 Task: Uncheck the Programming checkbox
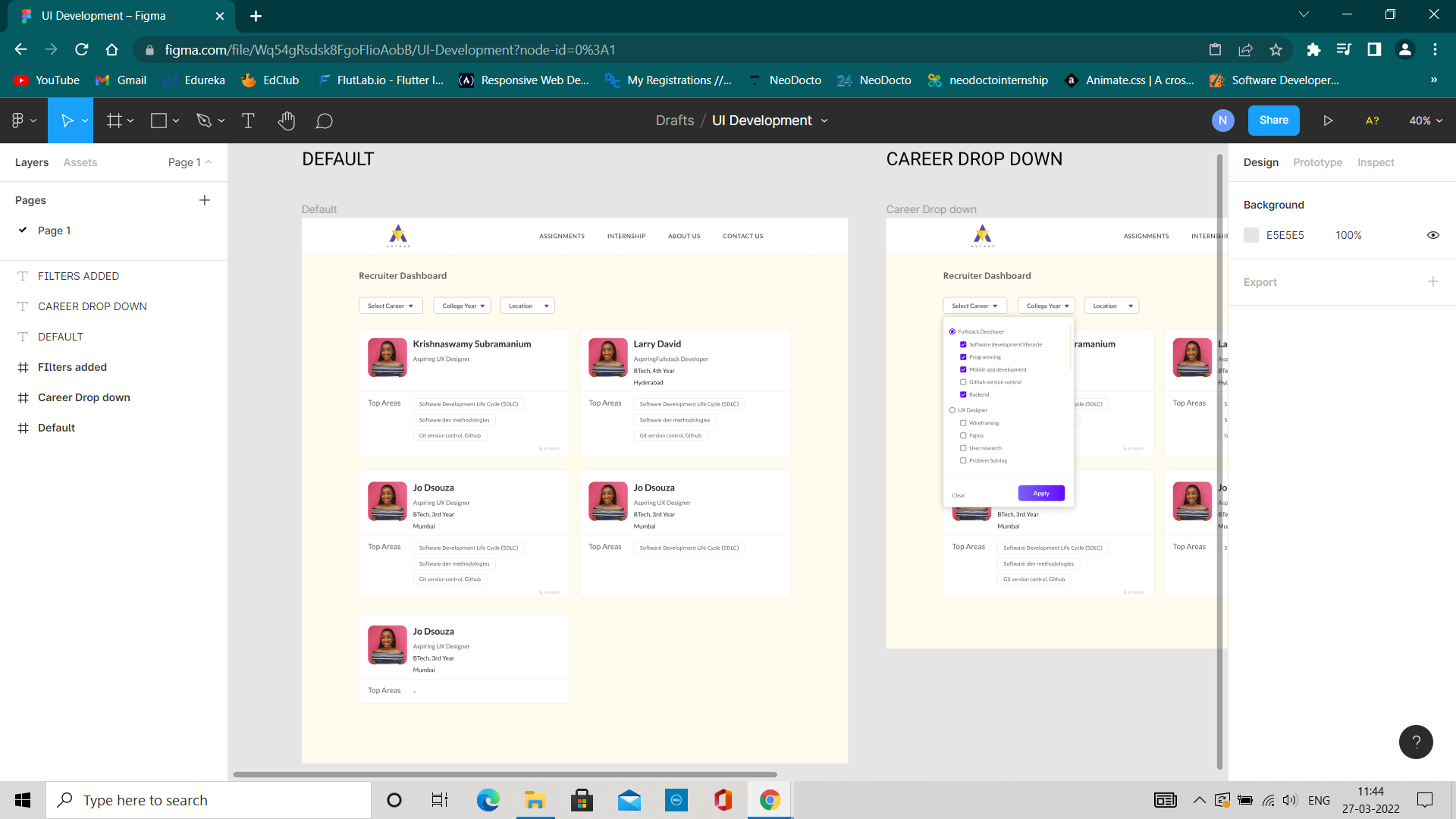(x=963, y=357)
